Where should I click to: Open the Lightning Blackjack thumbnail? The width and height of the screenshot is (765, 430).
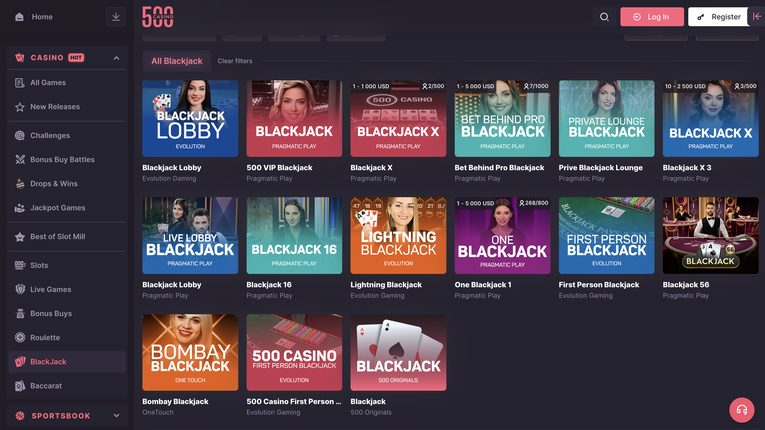pyautogui.click(x=398, y=236)
